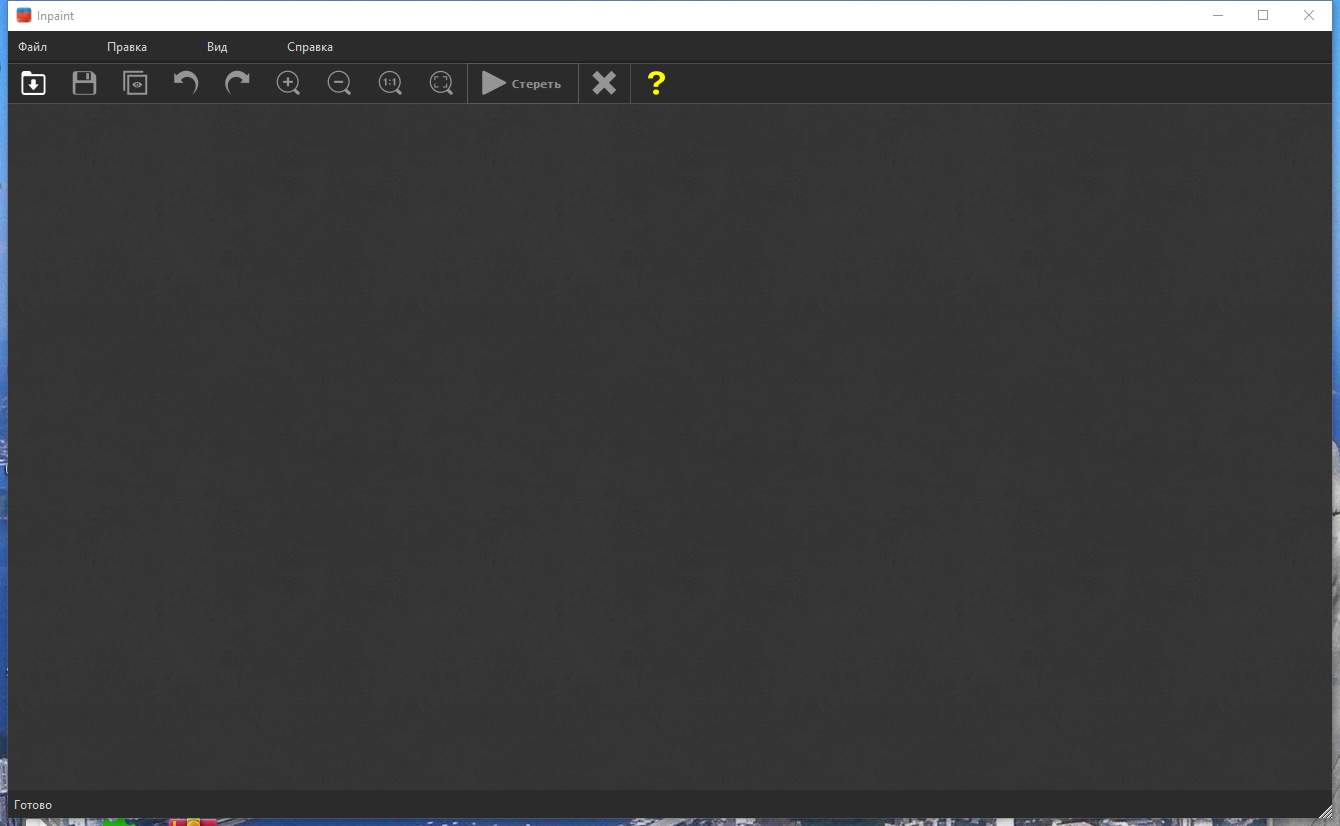
Task: Open the Вид menu
Action: coord(217,47)
